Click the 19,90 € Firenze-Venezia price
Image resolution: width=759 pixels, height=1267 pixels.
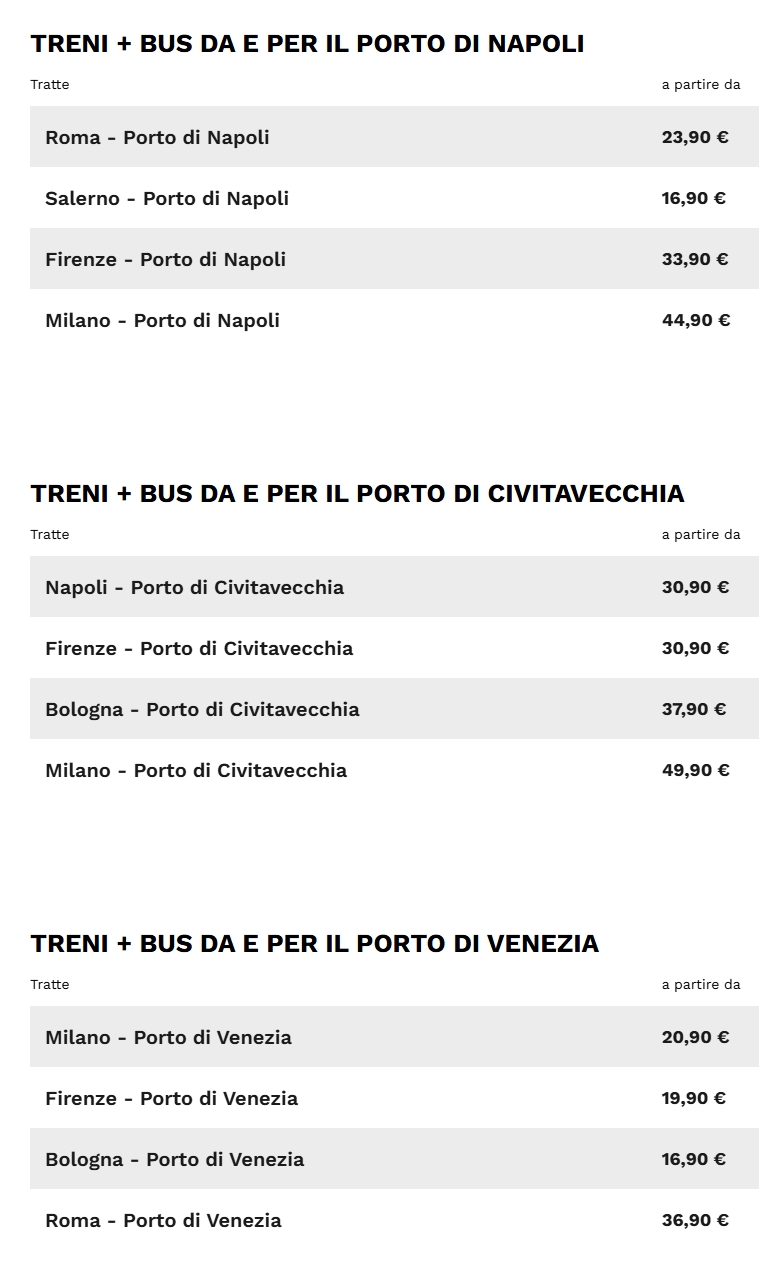tap(694, 1098)
